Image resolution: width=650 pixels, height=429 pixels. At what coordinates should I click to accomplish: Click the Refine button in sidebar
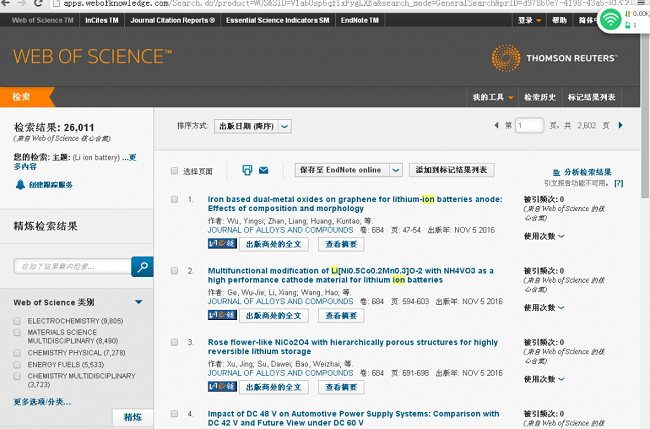click(133, 417)
